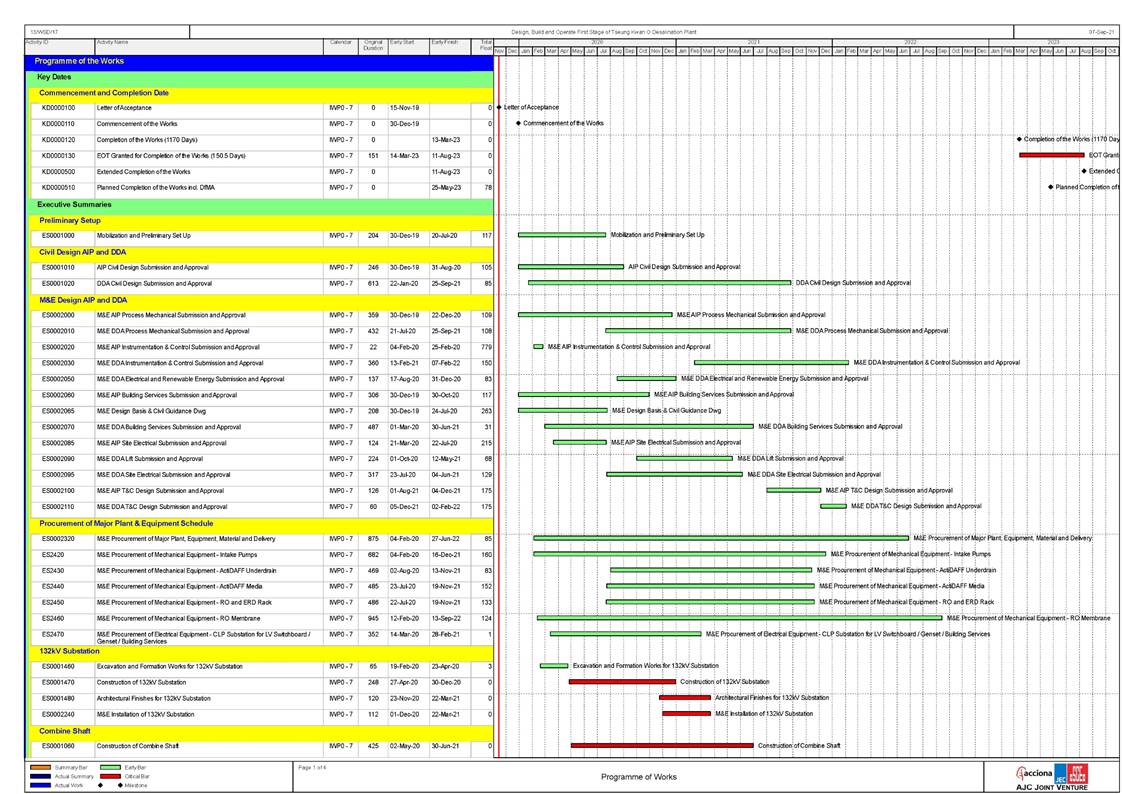
Task: Select the Mobilization and Preliminary Set Up bar
Action: click(x=562, y=235)
